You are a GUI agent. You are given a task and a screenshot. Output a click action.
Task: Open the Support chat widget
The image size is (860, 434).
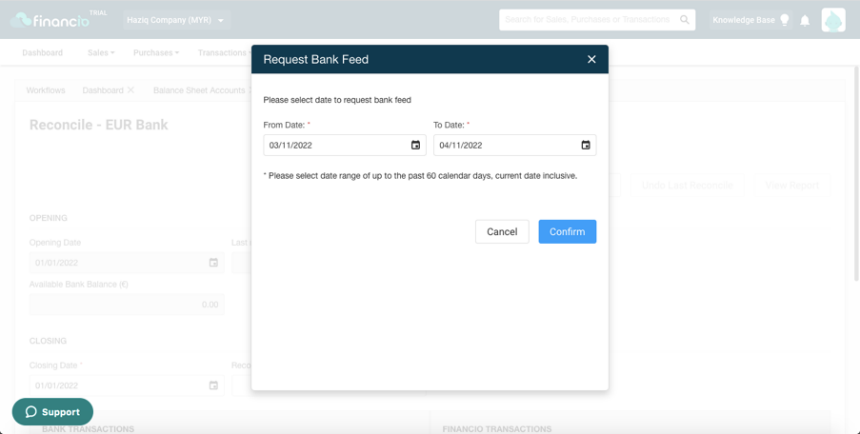(53, 412)
